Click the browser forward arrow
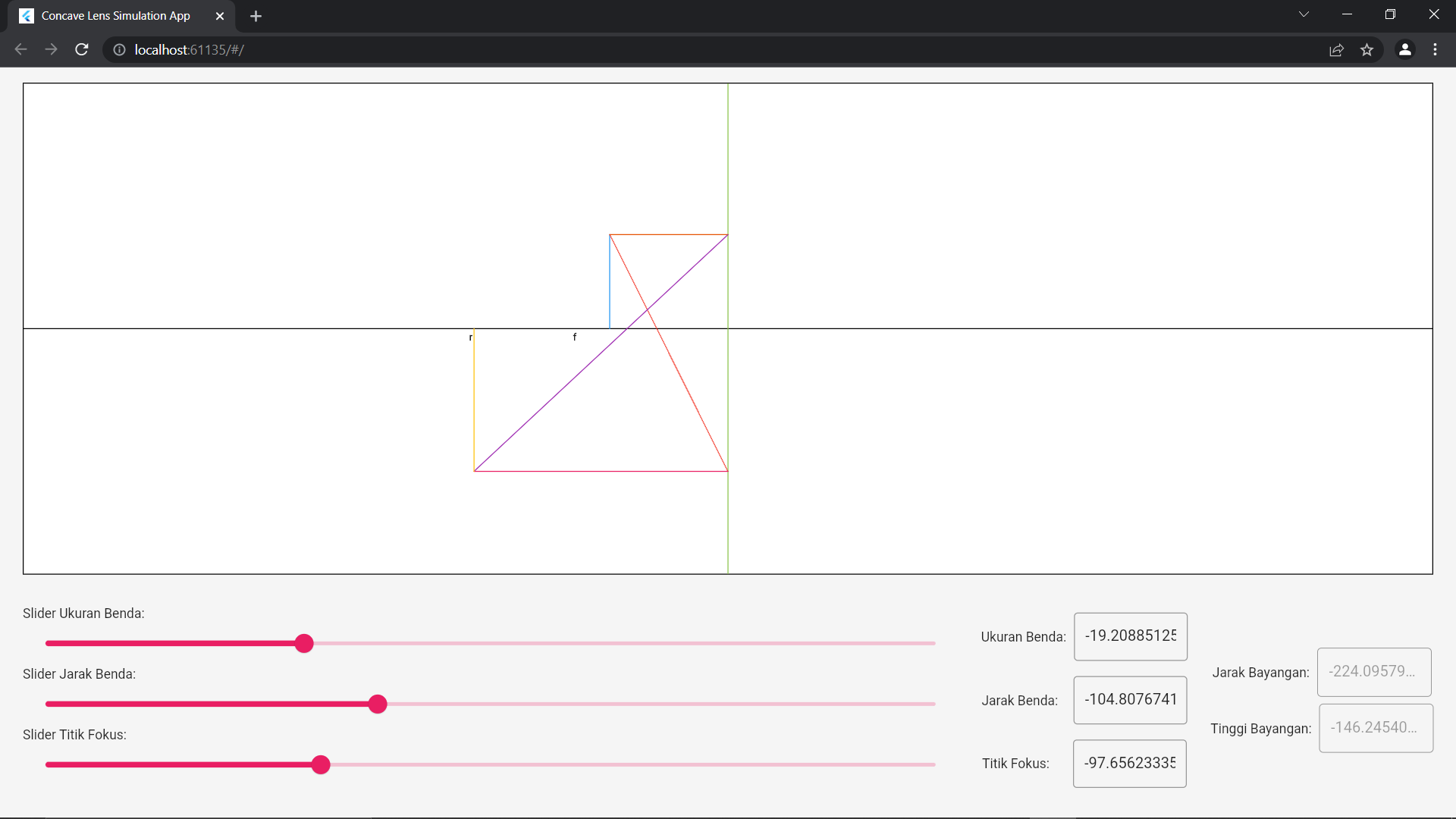This screenshot has height=819, width=1456. [51, 49]
